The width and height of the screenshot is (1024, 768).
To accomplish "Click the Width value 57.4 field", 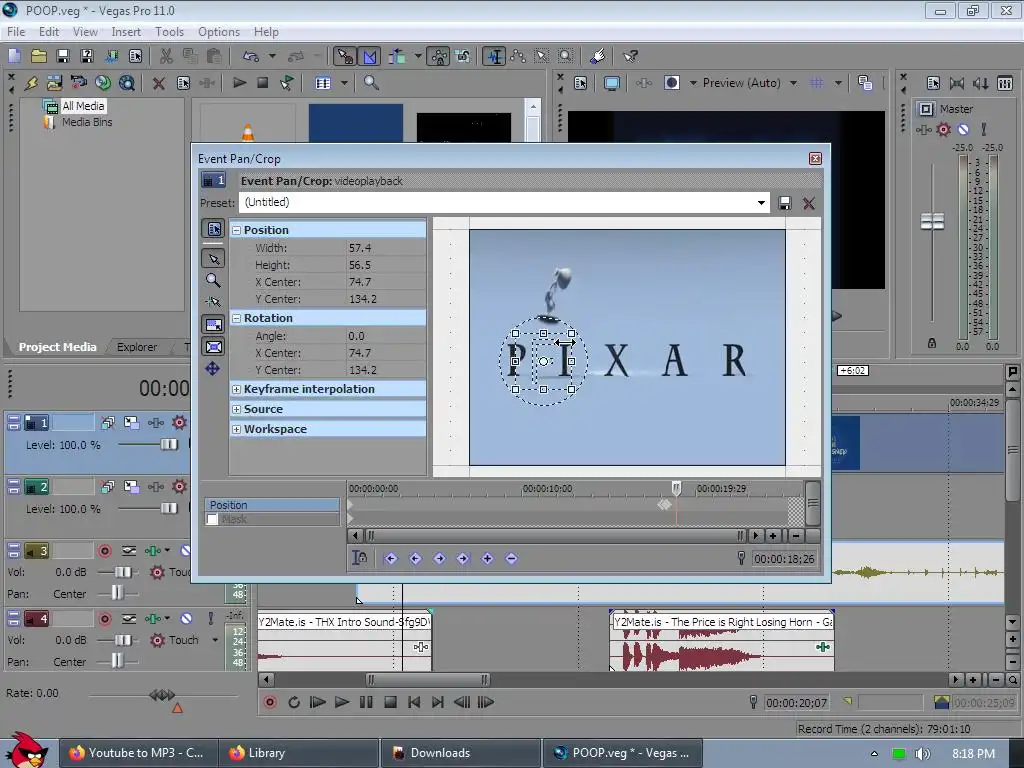I will (385, 248).
